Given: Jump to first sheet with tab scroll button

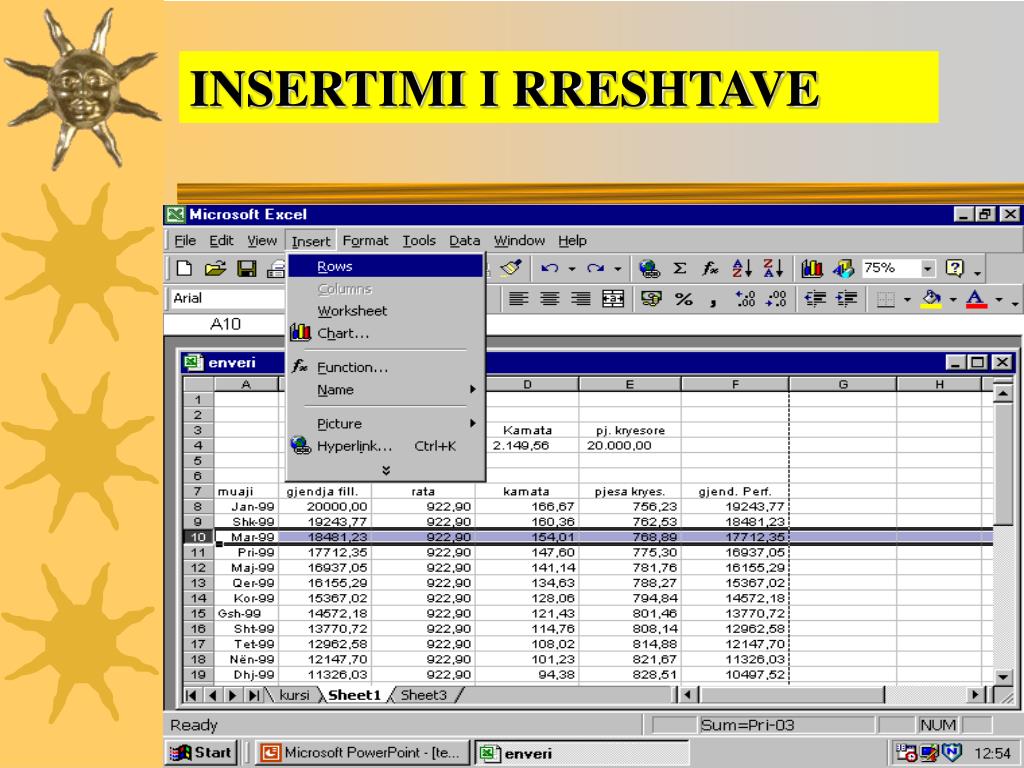Looking at the screenshot, I should (191, 695).
